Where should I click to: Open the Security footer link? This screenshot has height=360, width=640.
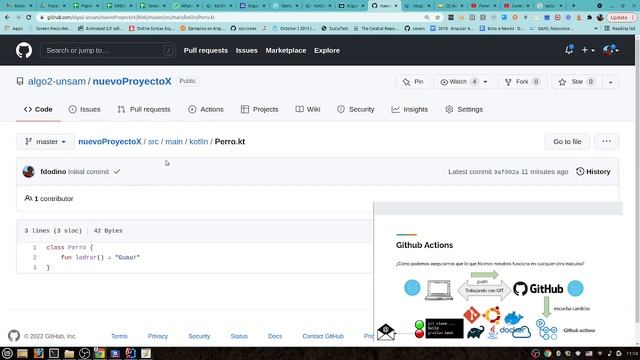pos(199,336)
